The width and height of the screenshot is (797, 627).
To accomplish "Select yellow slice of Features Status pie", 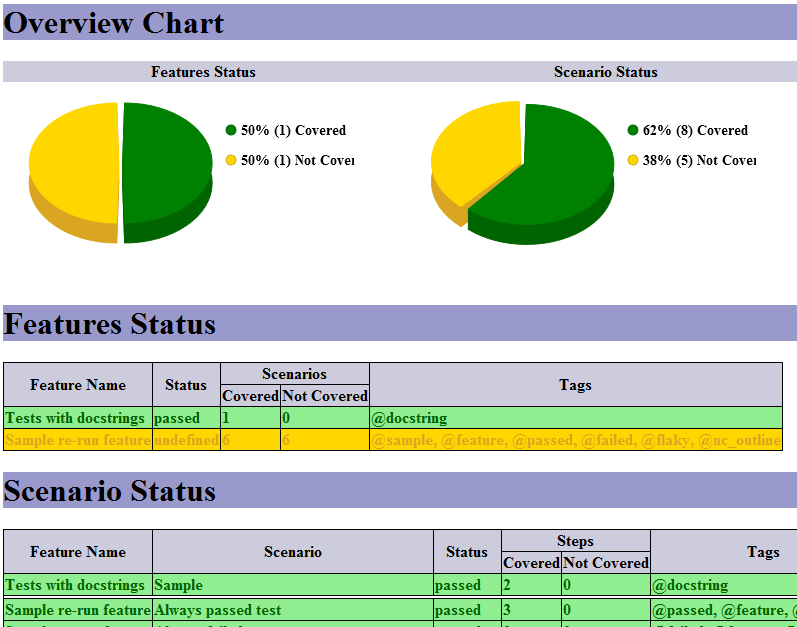I will click(x=74, y=170).
